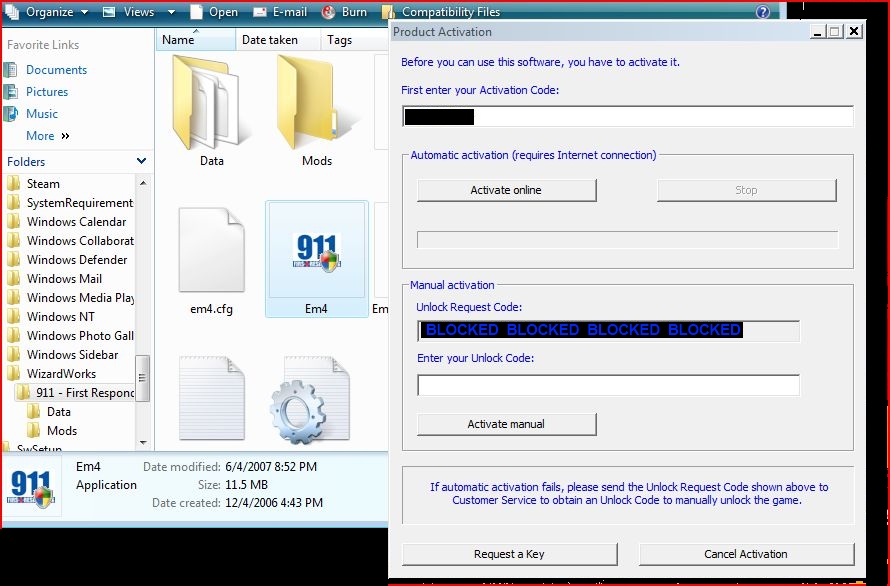Close the Product Activation dialog
890x586 pixels.
click(x=854, y=32)
